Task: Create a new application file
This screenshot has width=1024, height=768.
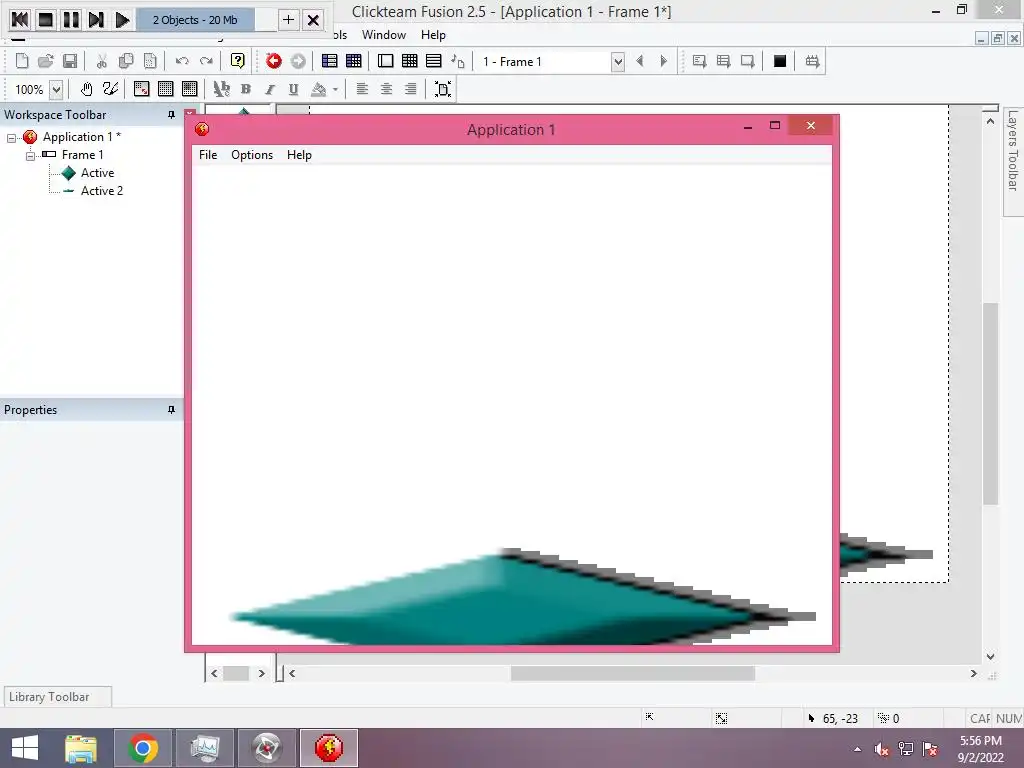Action: click(x=22, y=61)
